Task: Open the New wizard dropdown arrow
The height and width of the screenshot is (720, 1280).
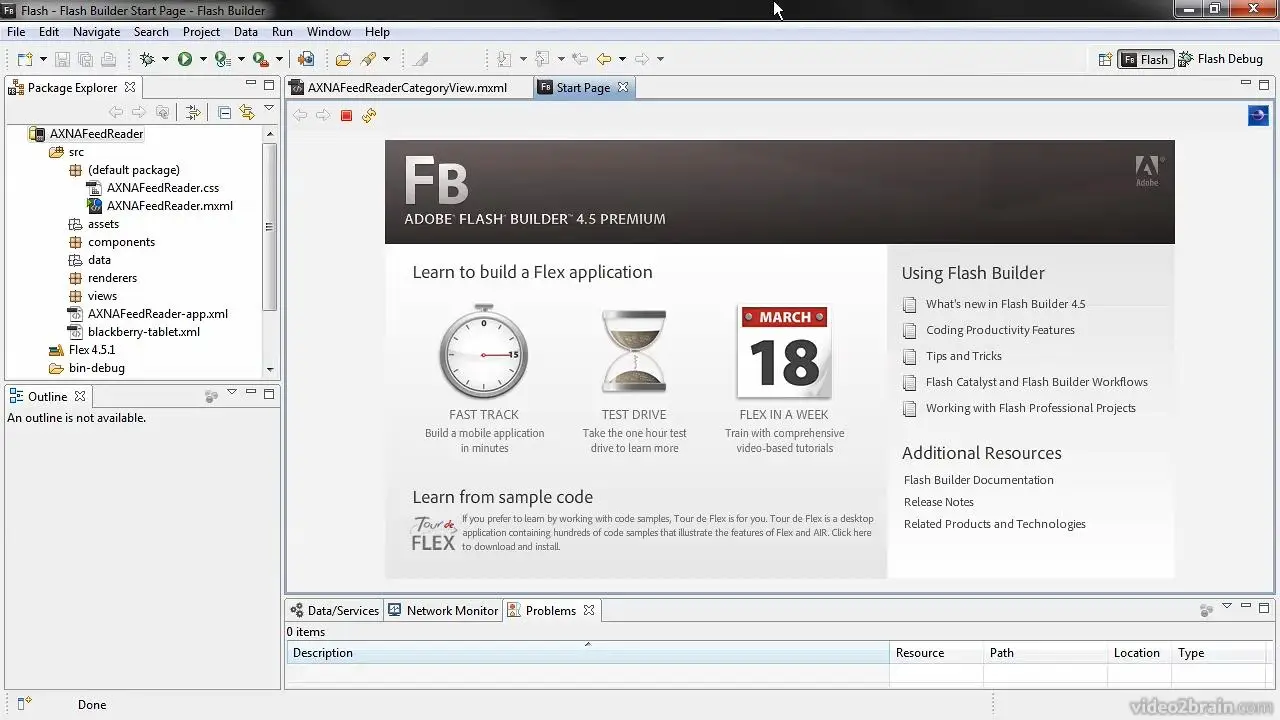Action: pos(41,60)
